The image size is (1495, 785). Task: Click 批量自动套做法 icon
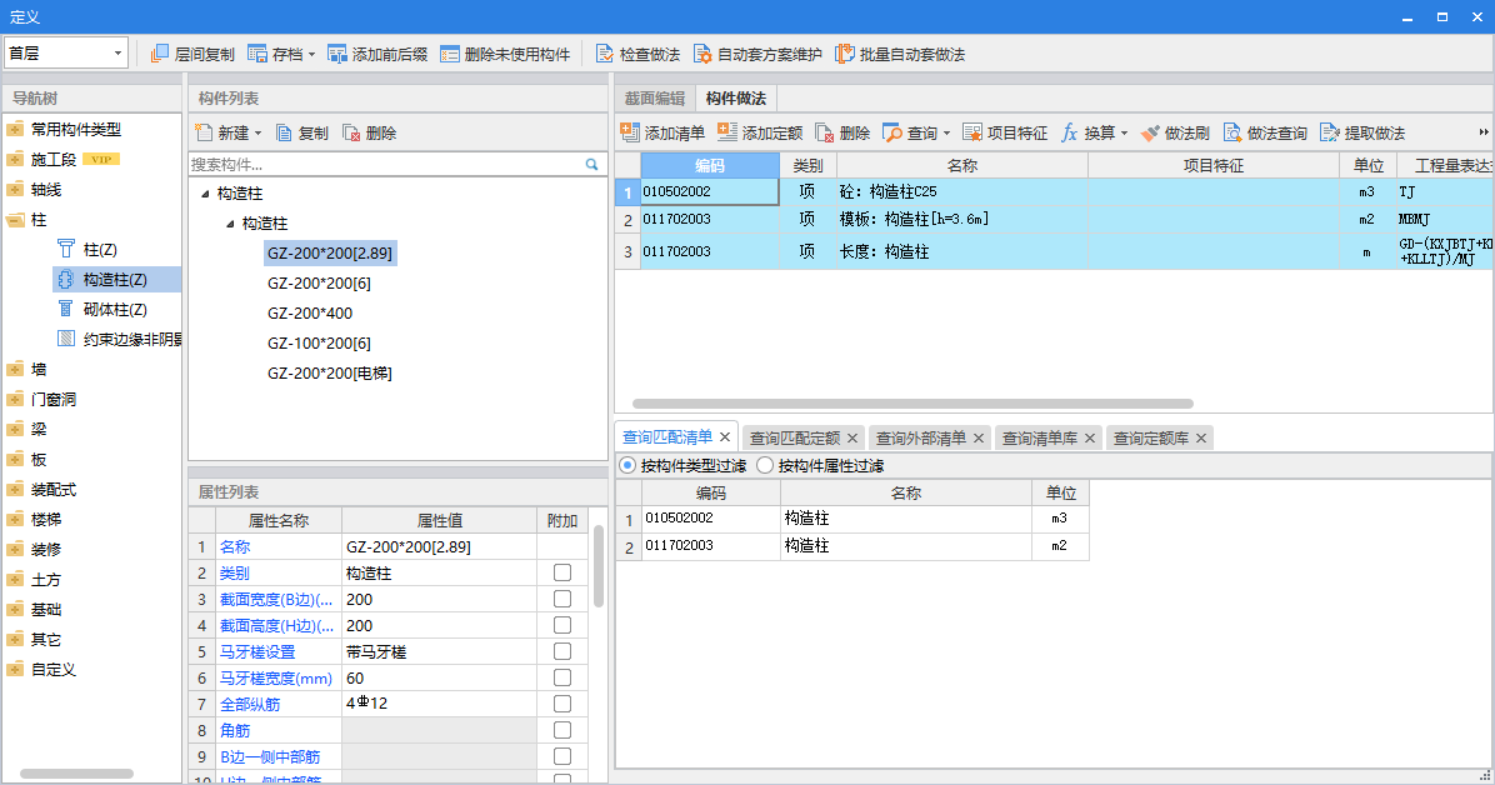tap(845, 54)
